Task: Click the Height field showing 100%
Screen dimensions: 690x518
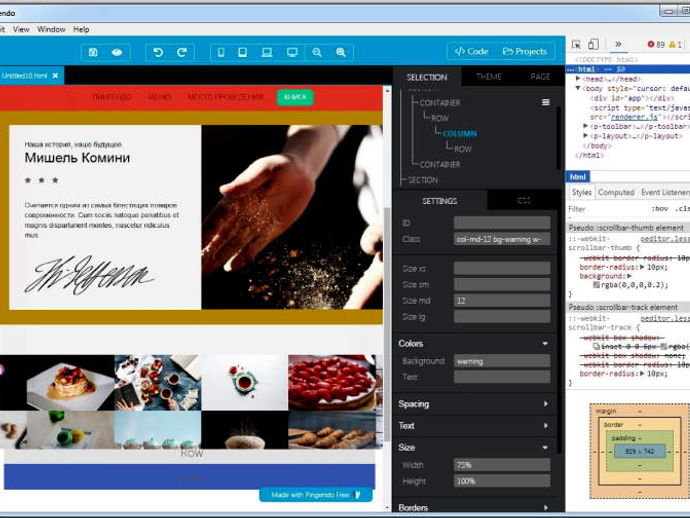Action: click(x=502, y=481)
